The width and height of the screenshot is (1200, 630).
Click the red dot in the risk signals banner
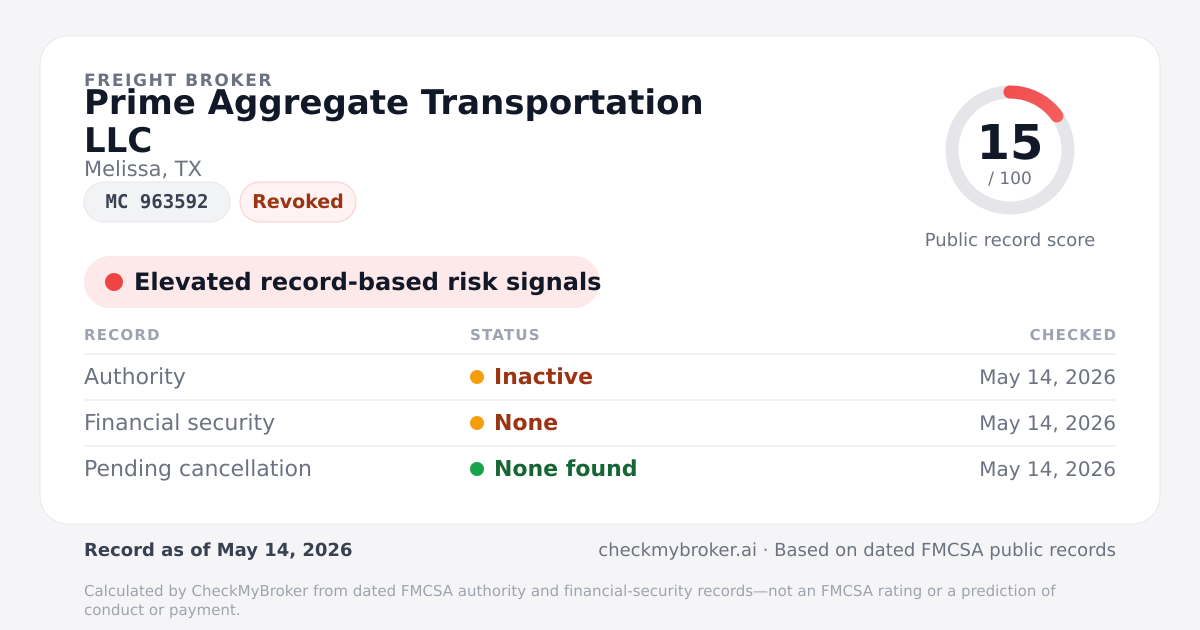coord(114,282)
